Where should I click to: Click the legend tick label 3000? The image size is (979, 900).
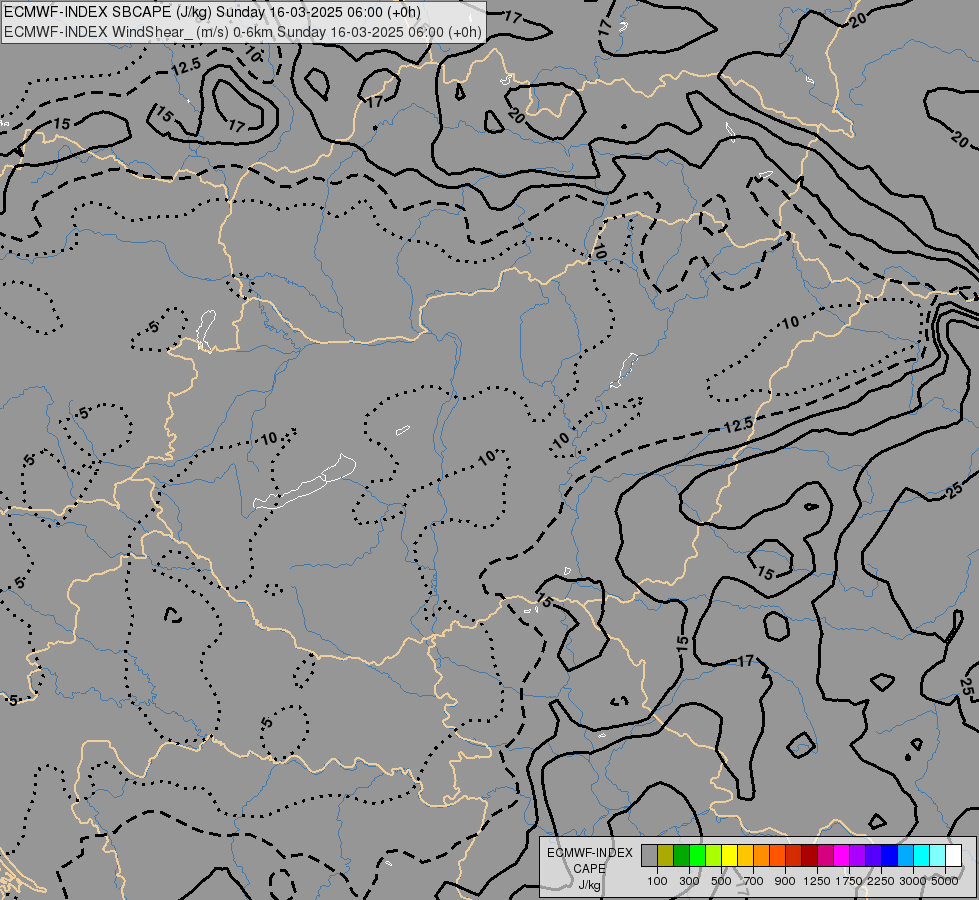point(913,881)
